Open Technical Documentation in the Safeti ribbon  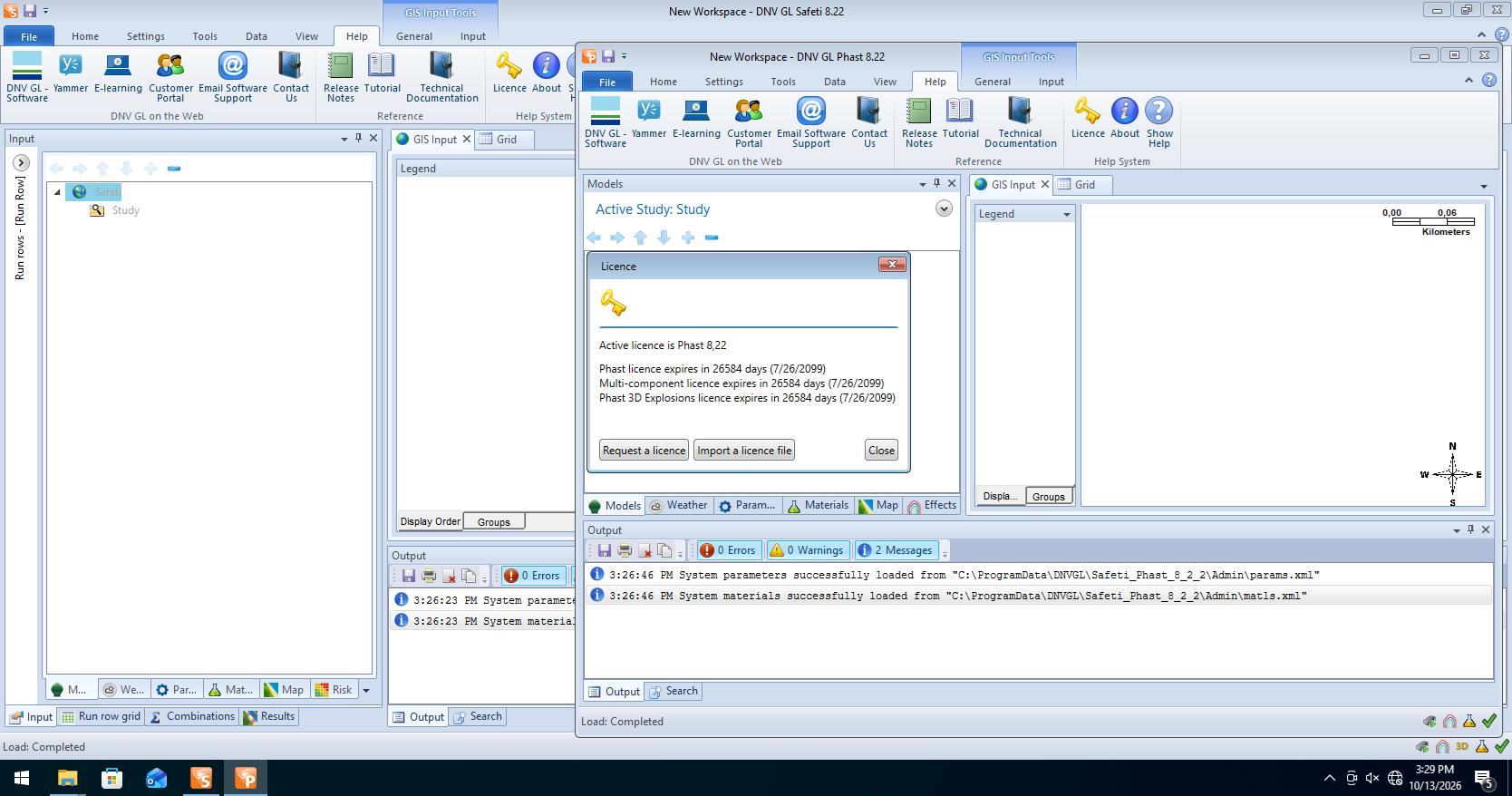(442, 77)
